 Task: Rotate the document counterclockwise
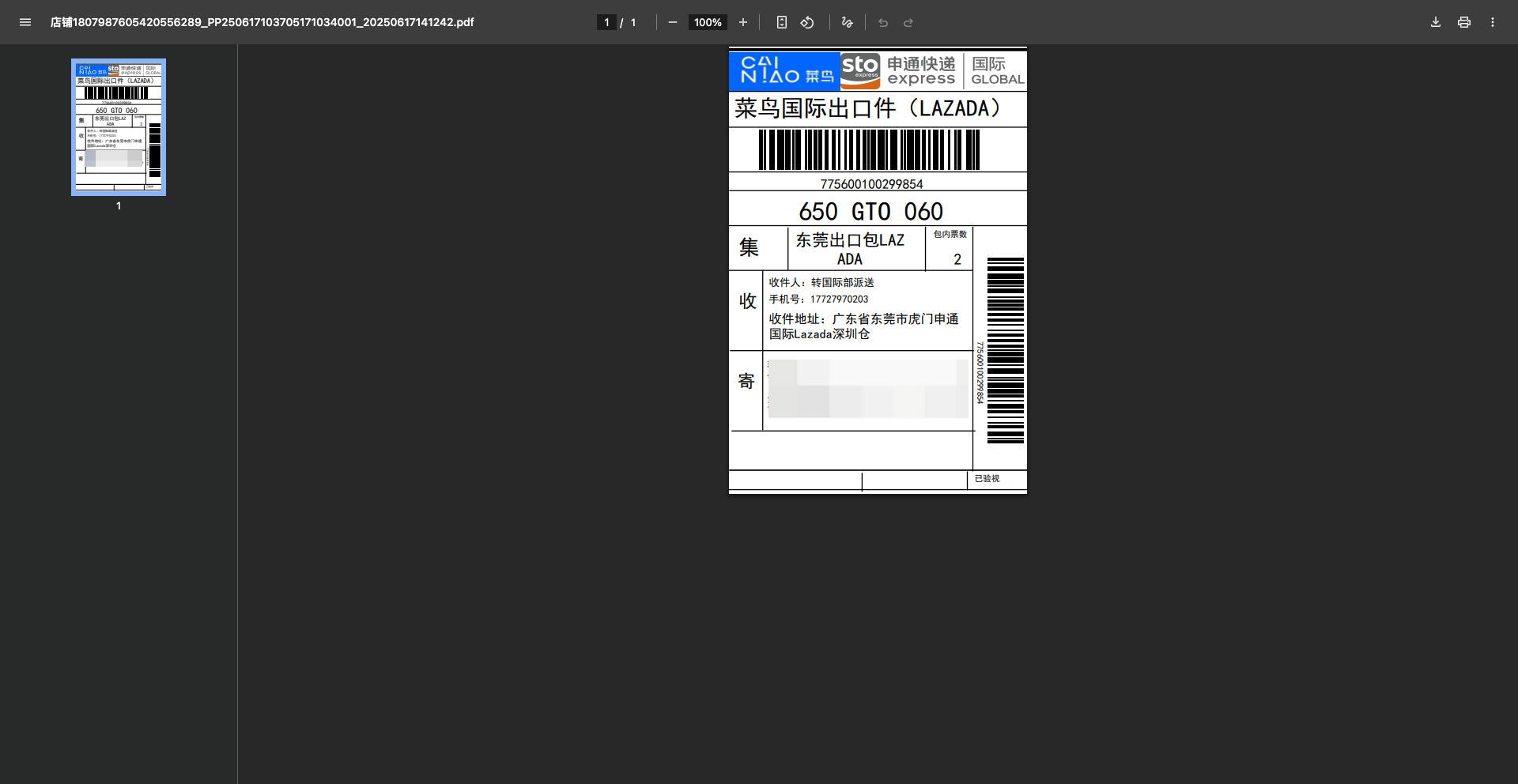point(807,22)
